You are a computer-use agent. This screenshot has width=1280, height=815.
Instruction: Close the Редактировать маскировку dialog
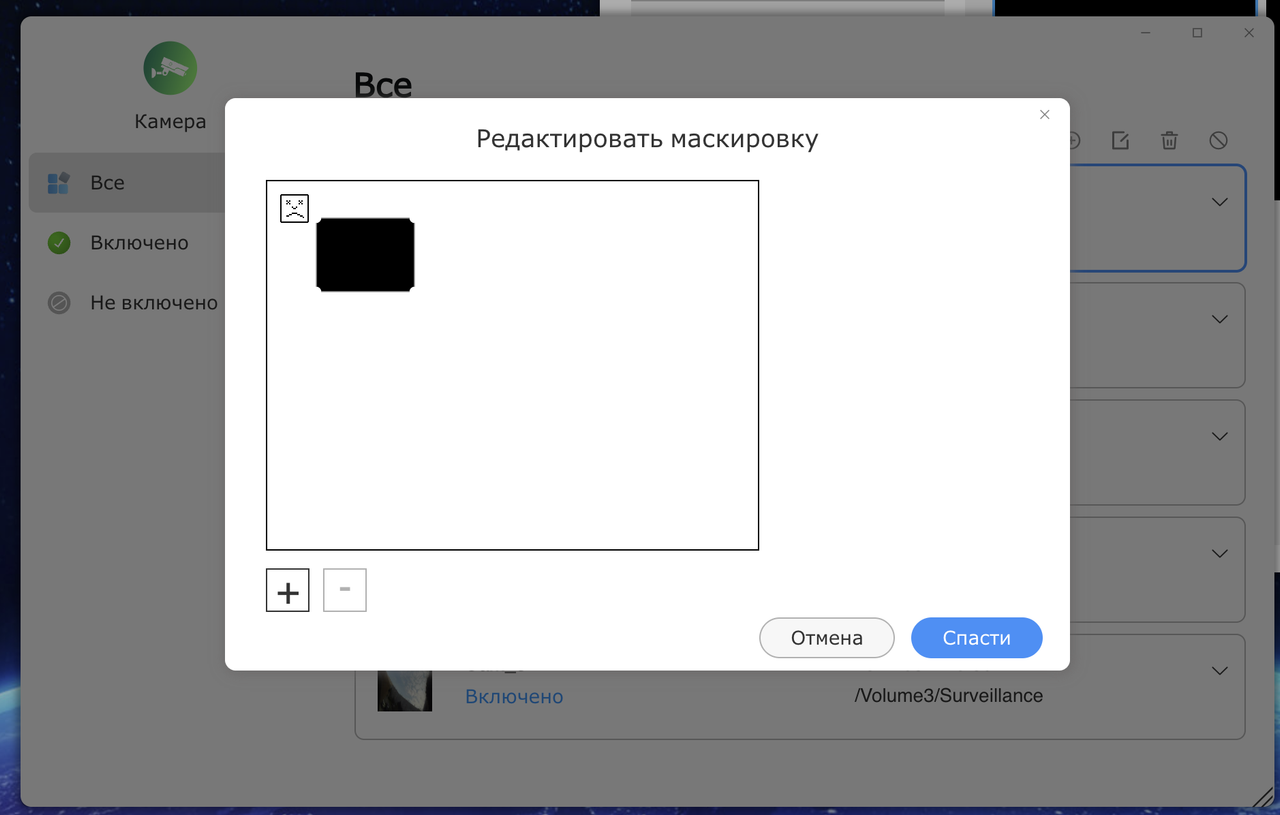(1044, 115)
